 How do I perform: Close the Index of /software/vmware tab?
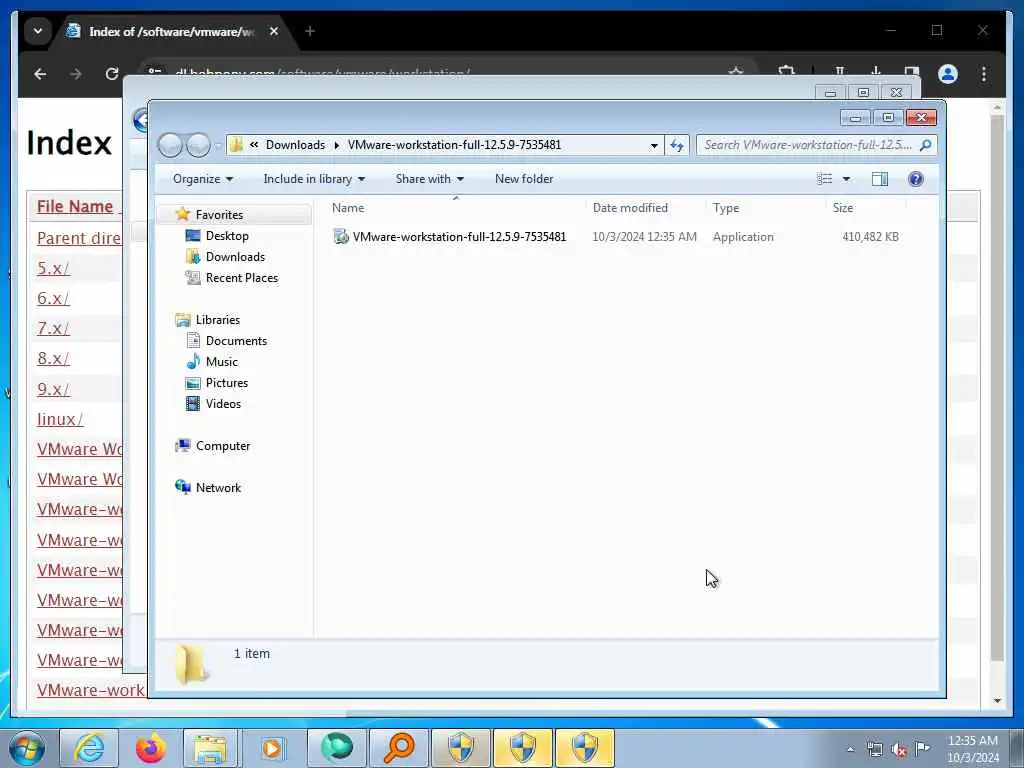pyautogui.click(x=274, y=31)
